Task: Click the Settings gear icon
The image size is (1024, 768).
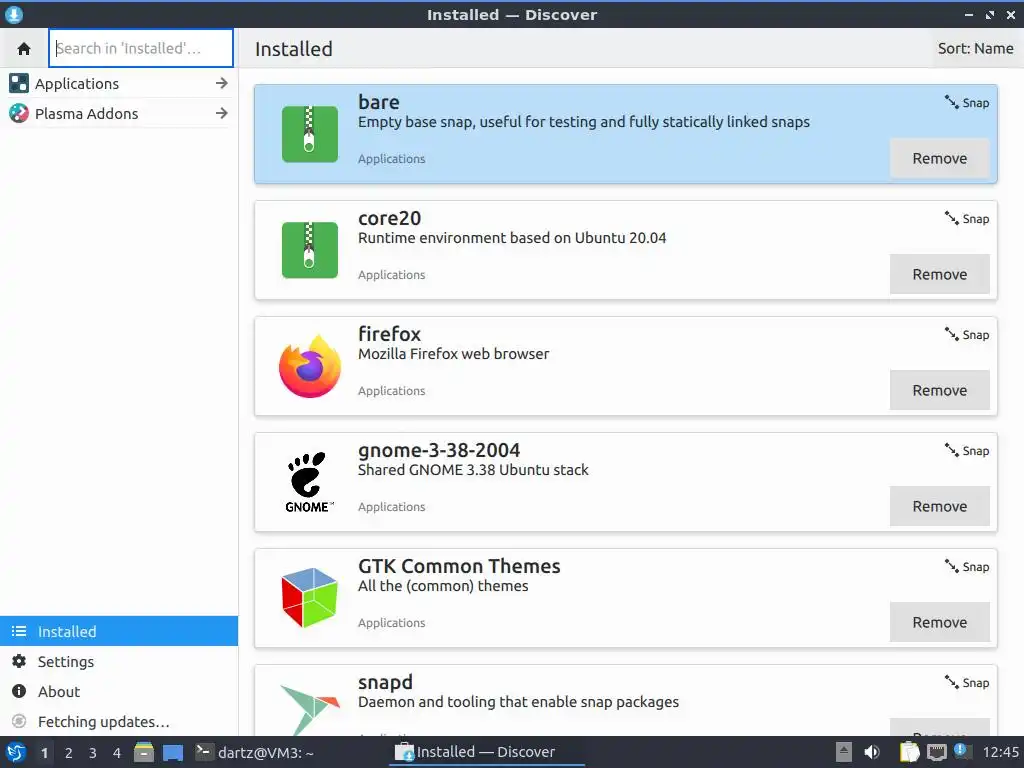Action: (19, 661)
